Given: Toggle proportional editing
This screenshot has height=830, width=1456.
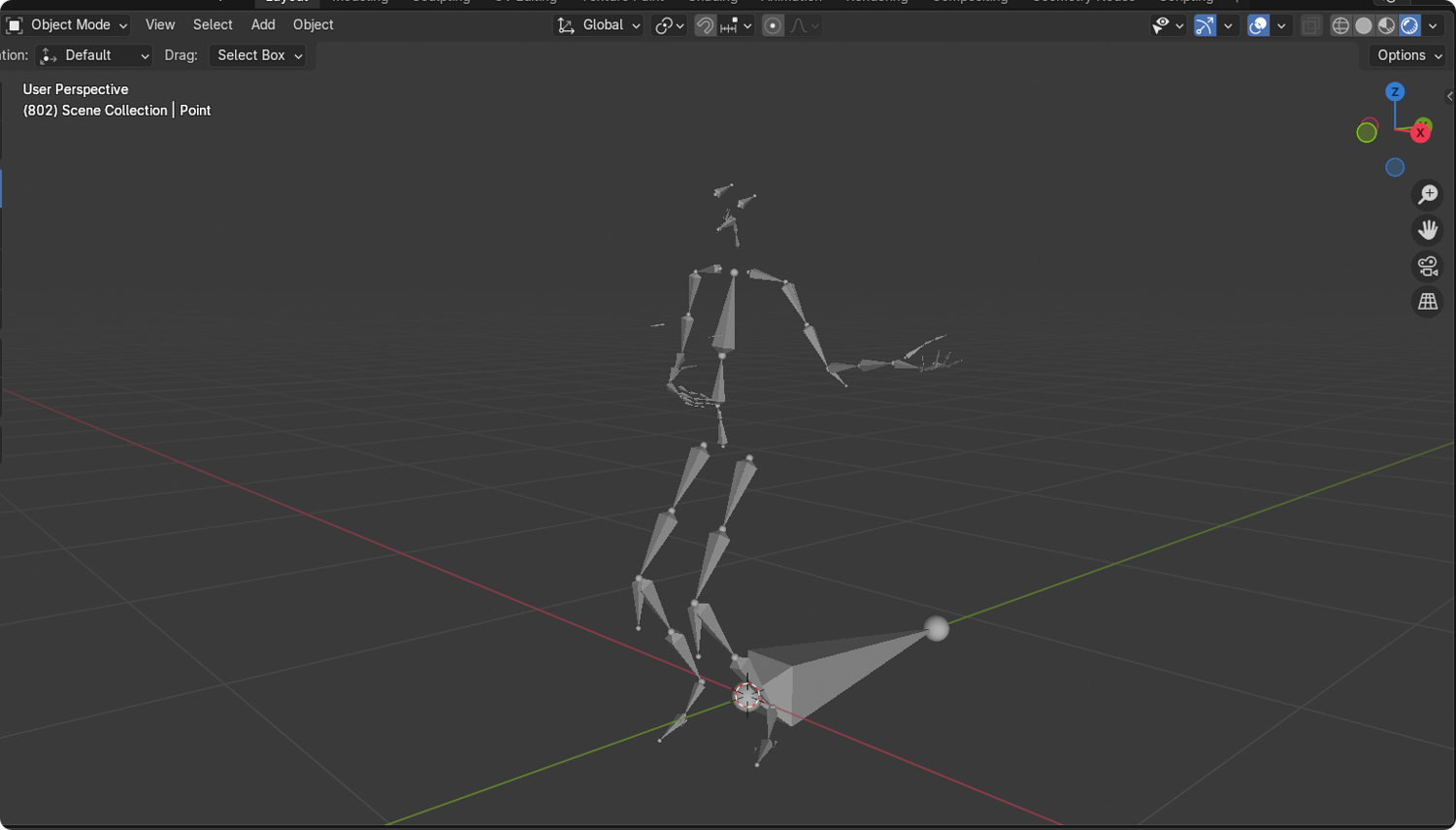Looking at the screenshot, I should (773, 26).
